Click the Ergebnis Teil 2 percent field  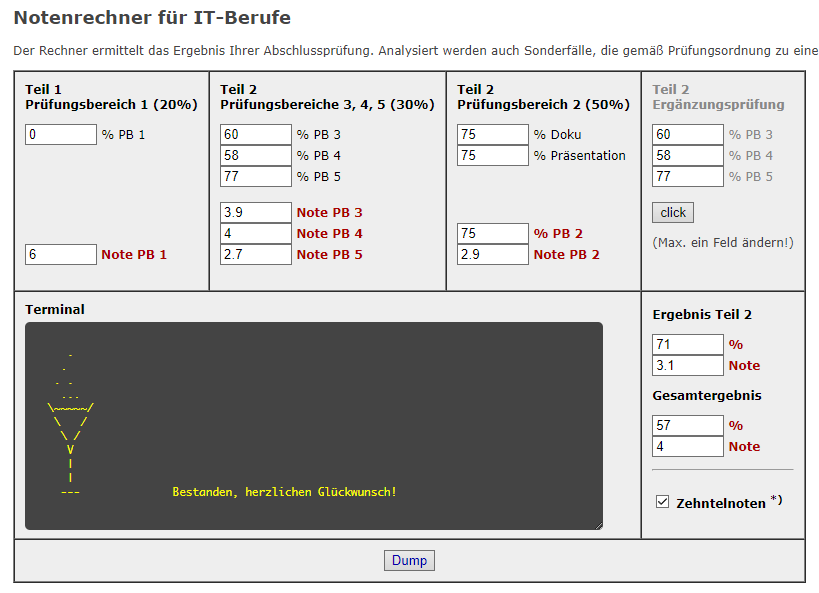coord(687,344)
